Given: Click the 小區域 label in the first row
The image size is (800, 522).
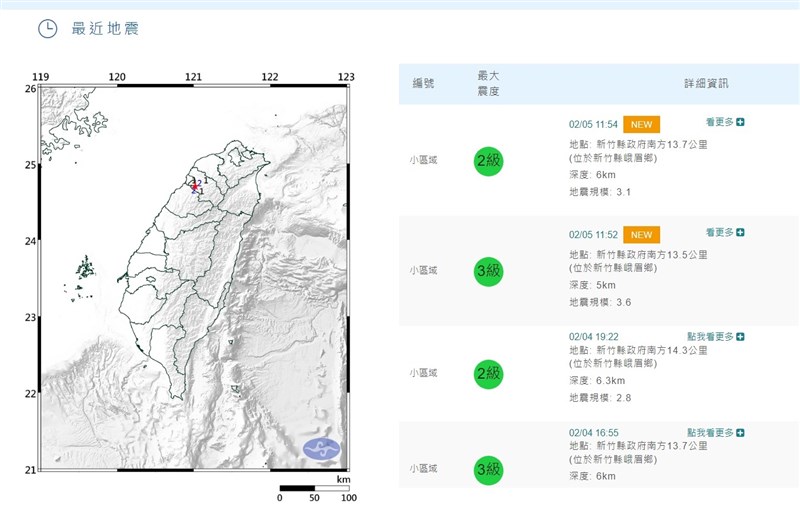Looking at the screenshot, I should pyautogui.click(x=424, y=160).
